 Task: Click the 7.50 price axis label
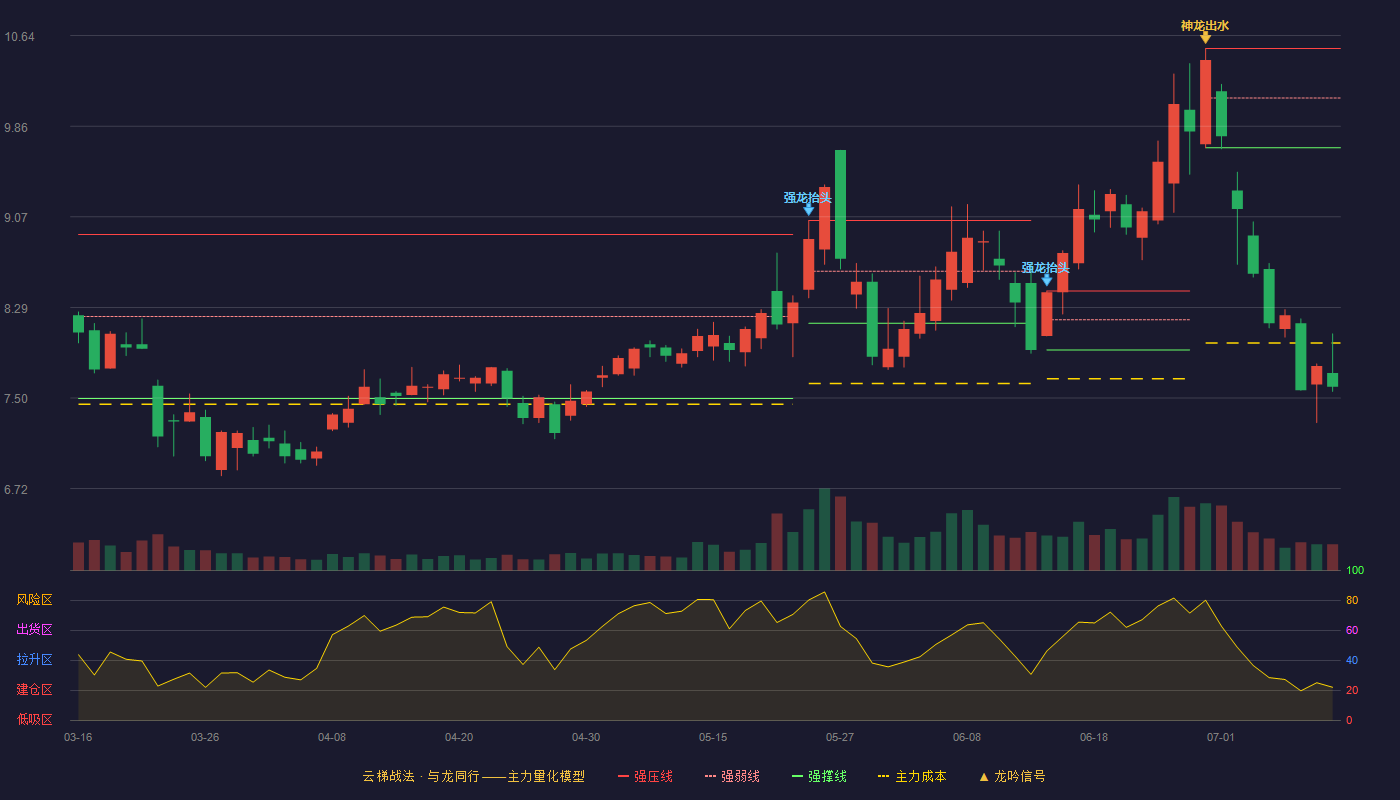click(x=16, y=399)
